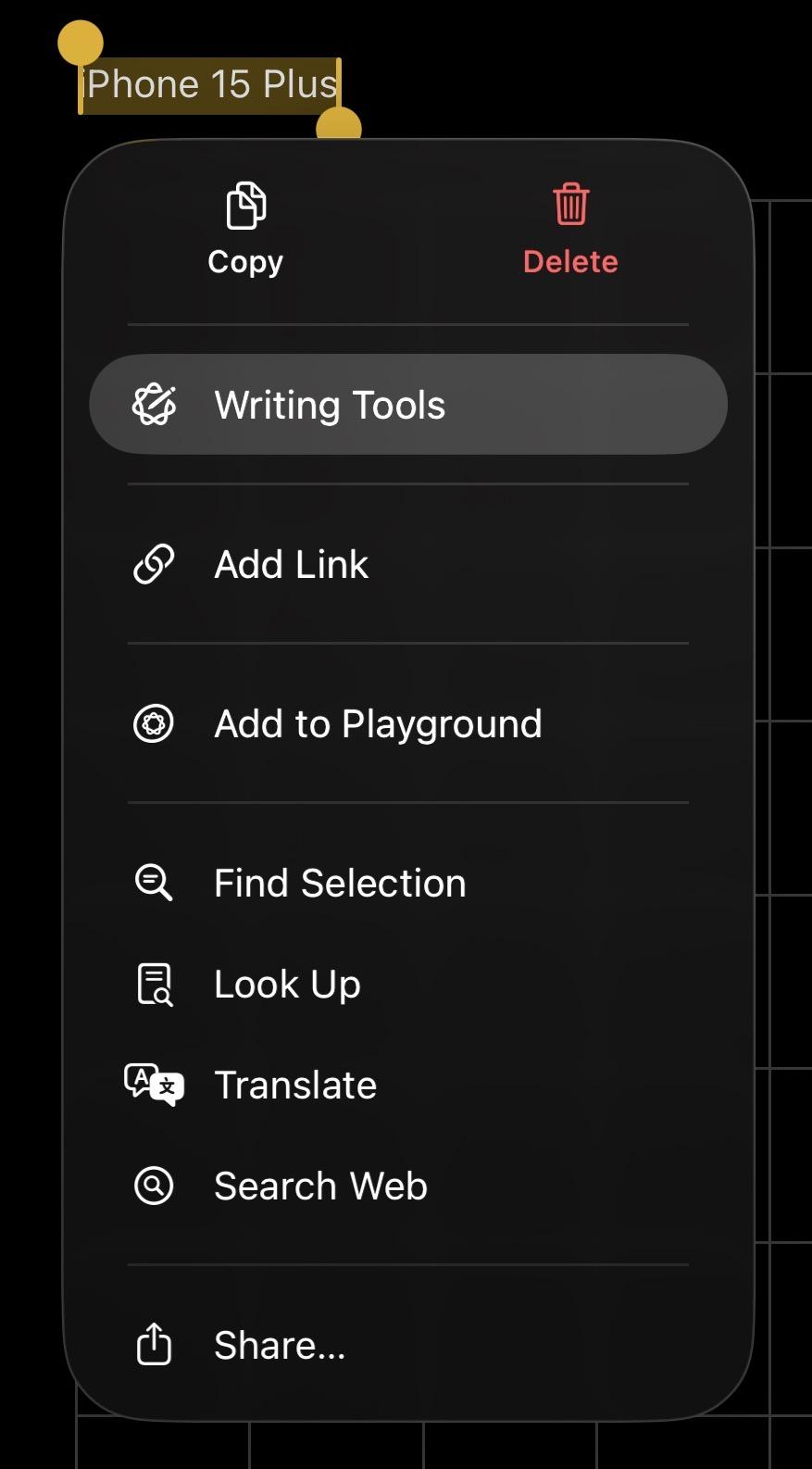
Task: Tap the Copy pages icon
Action: pyautogui.click(x=245, y=205)
